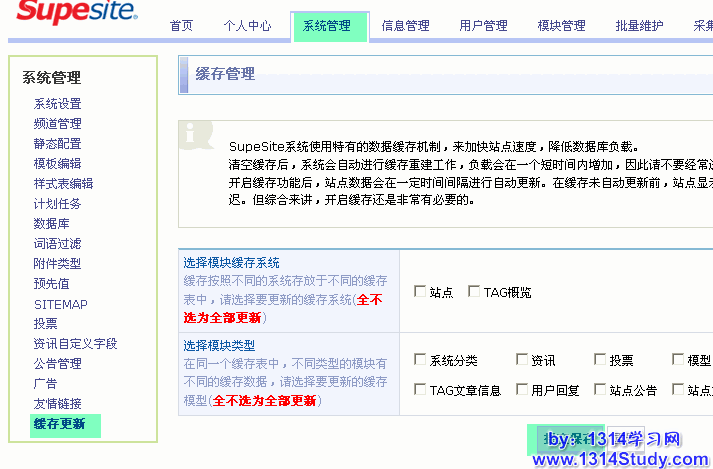This screenshot has height=469, width=713.
Task: Open the 首页 tab
Action: point(181,26)
